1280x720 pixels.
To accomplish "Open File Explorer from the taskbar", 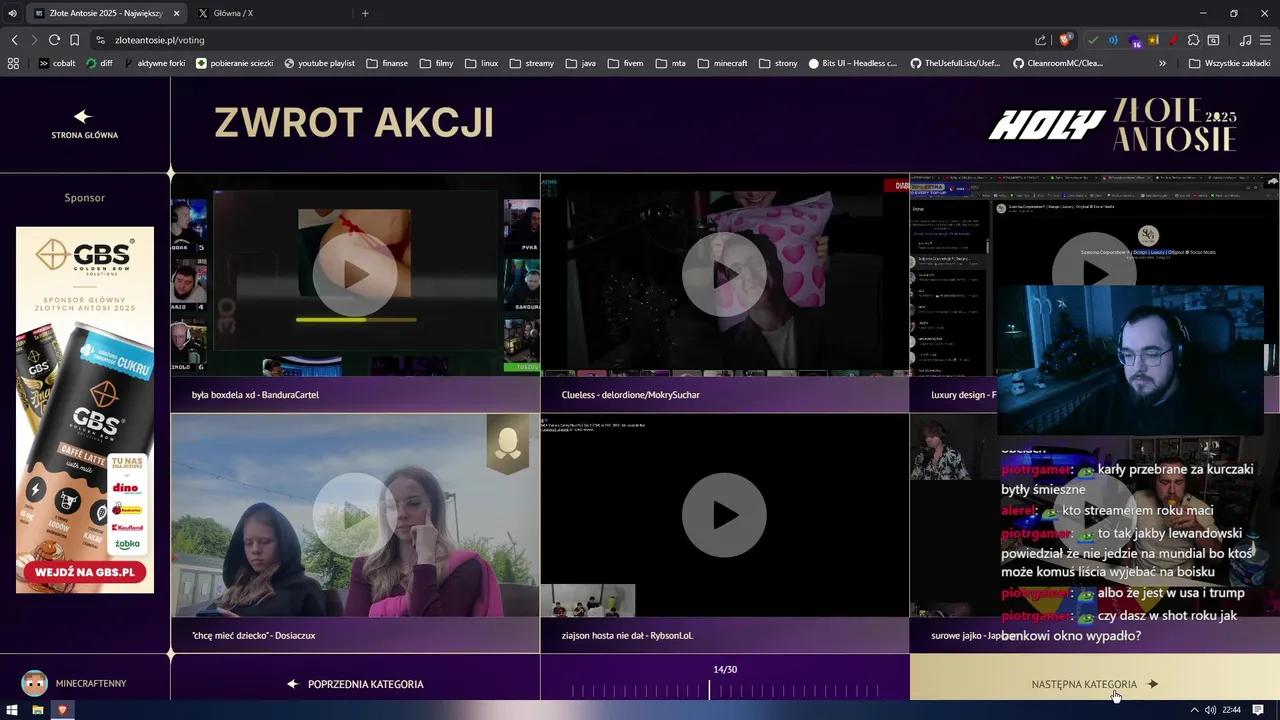I will pos(37,710).
